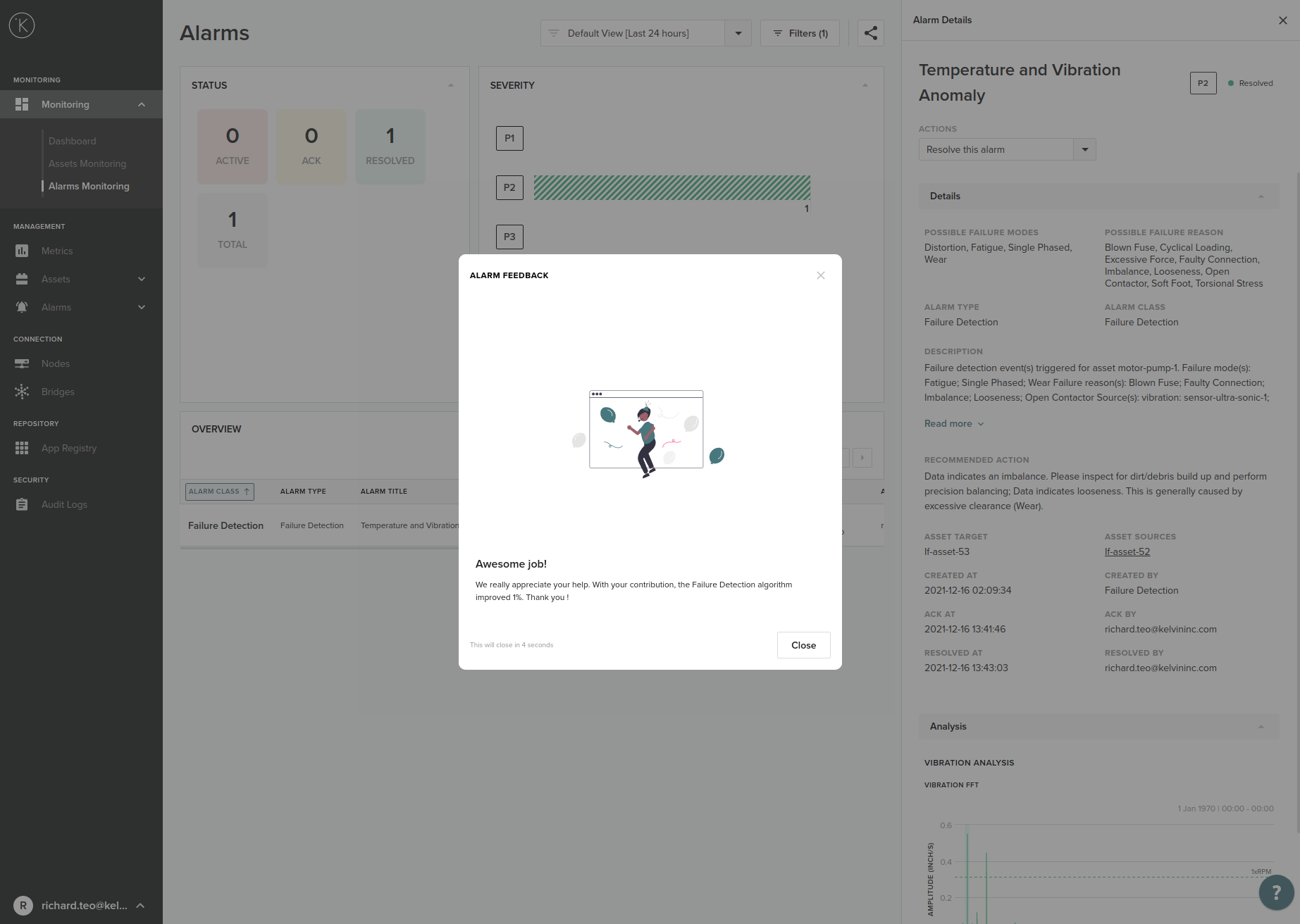Dismiss the Alarm Feedback dialog with X
1300x924 pixels.
pos(820,275)
